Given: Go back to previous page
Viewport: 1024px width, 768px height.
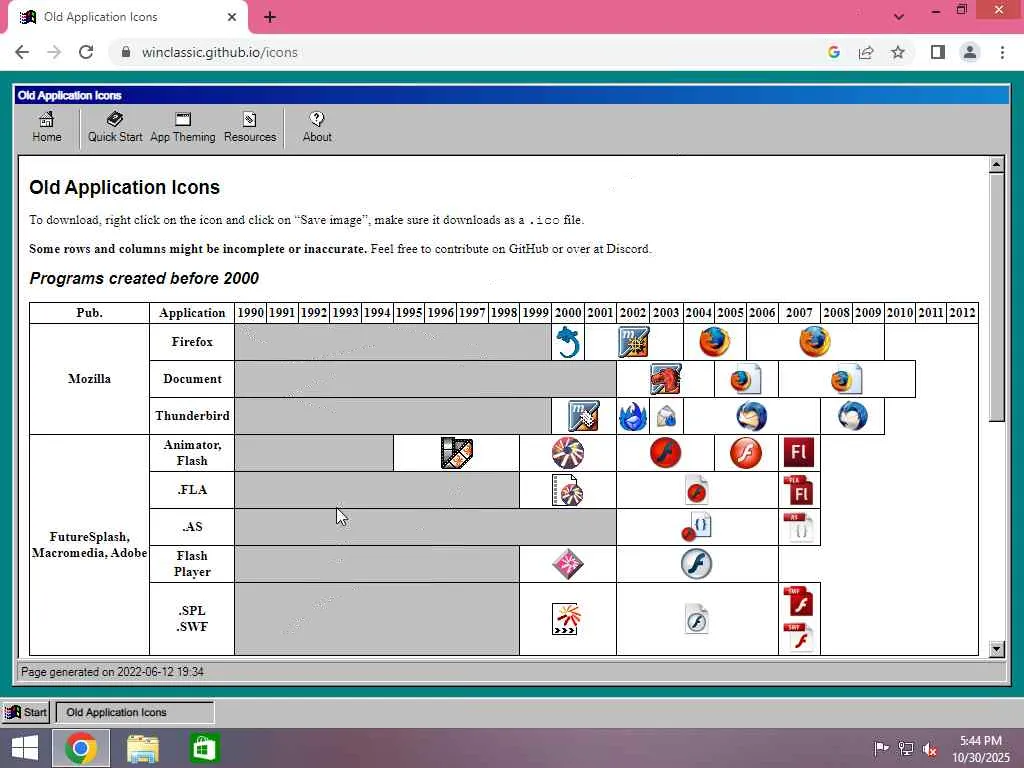Looking at the screenshot, I should [22, 52].
